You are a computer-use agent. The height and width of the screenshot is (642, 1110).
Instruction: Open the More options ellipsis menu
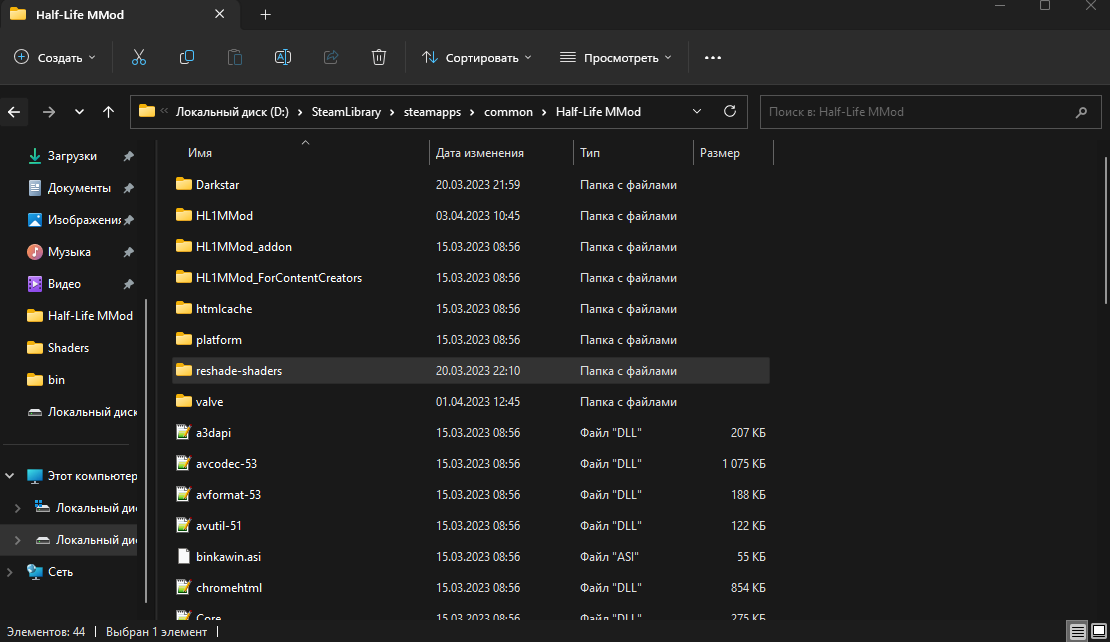[713, 57]
